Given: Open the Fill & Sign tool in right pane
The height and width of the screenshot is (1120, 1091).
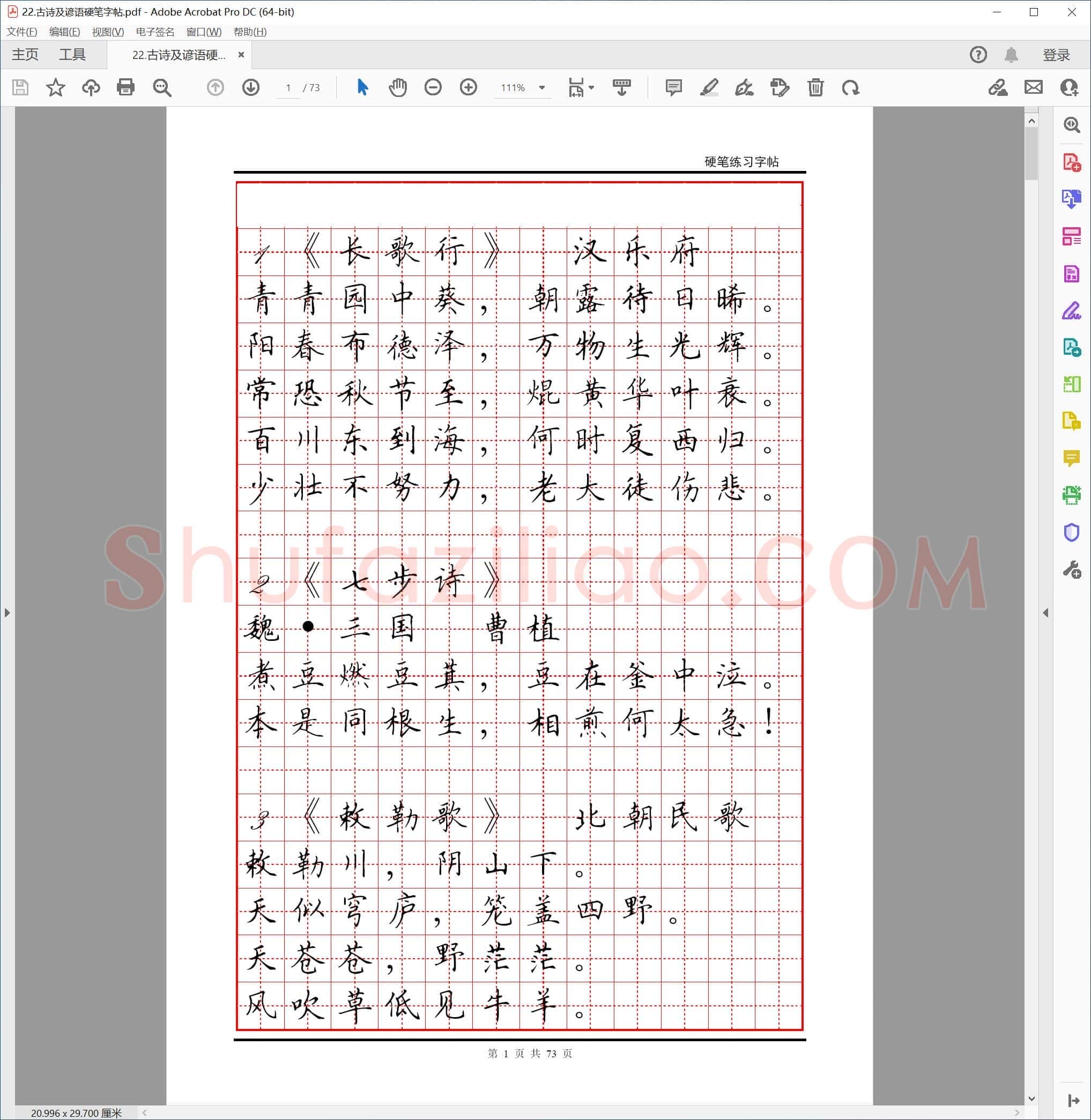Looking at the screenshot, I should pyautogui.click(x=1072, y=310).
